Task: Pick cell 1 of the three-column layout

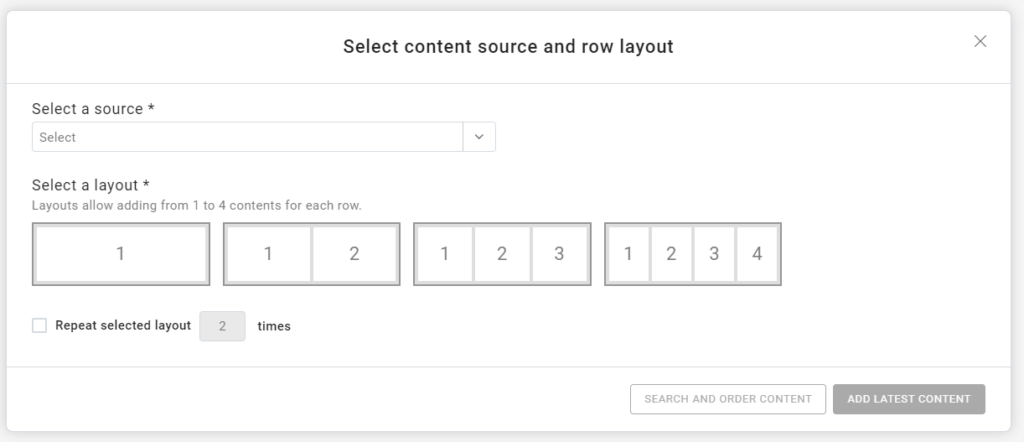Action: point(444,254)
